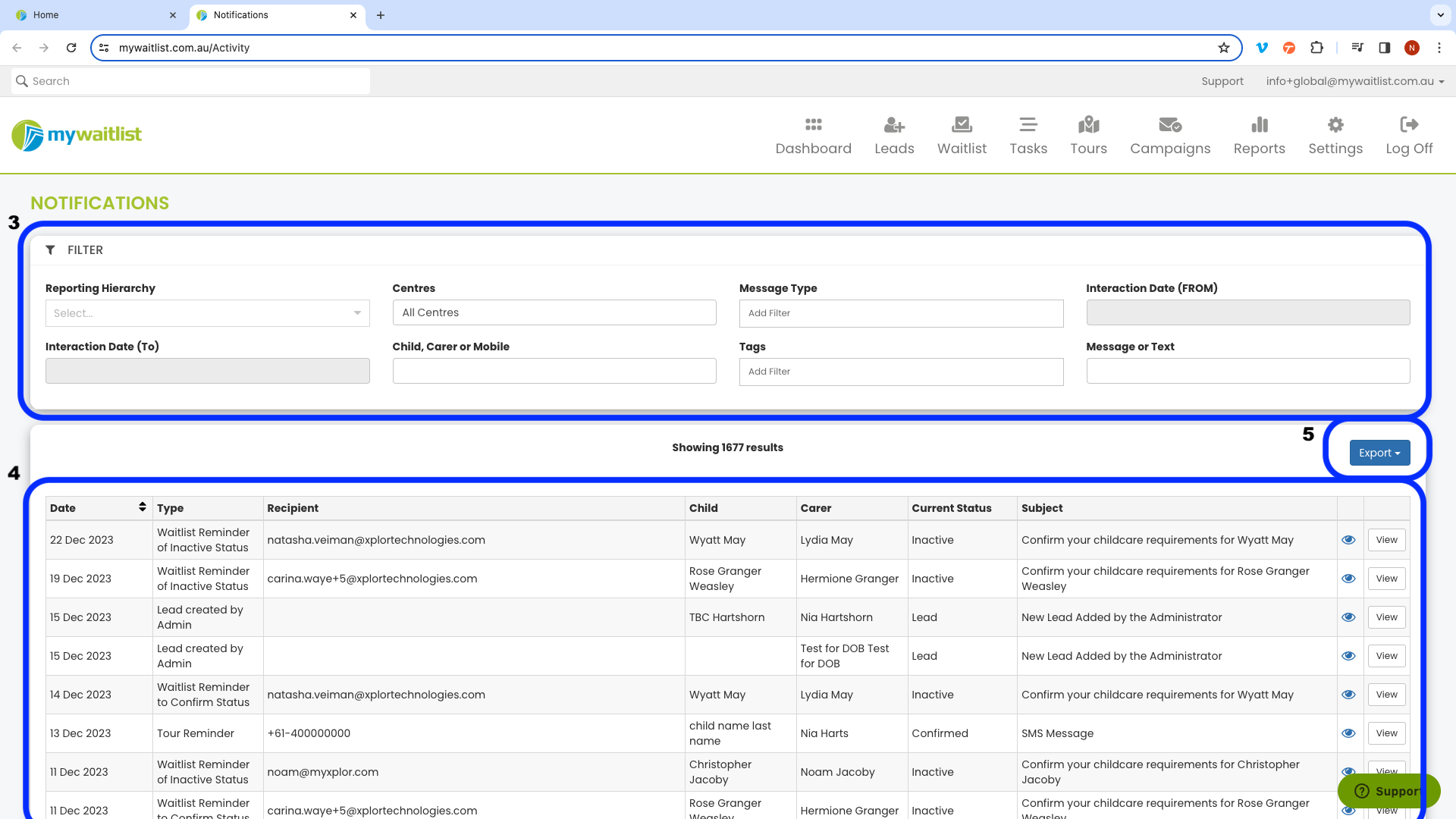Open the Settings gear icon
The width and height of the screenshot is (1456, 819).
(x=1335, y=125)
